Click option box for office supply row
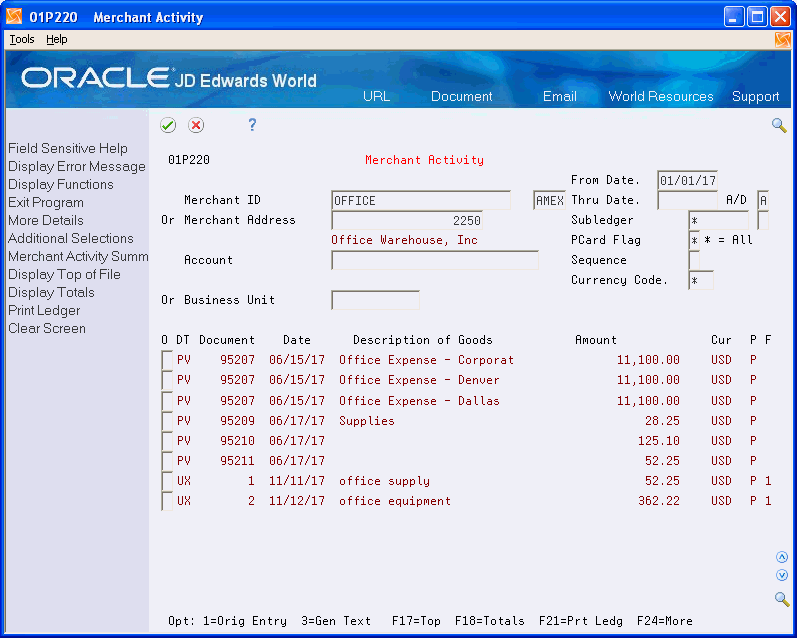Image resolution: width=797 pixels, height=638 pixels. pos(167,481)
